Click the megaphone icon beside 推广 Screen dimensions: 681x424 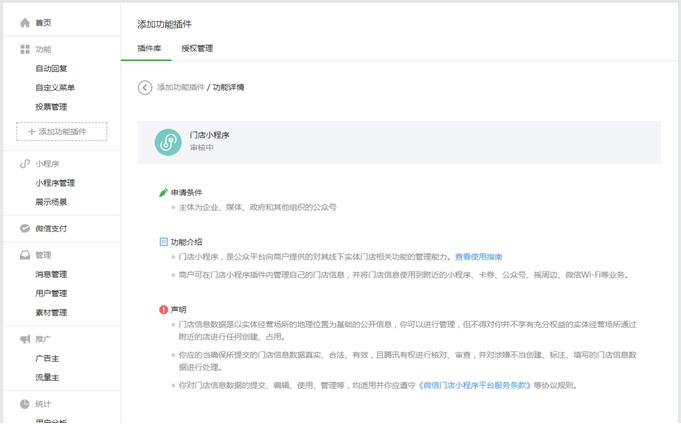pos(25,339)
